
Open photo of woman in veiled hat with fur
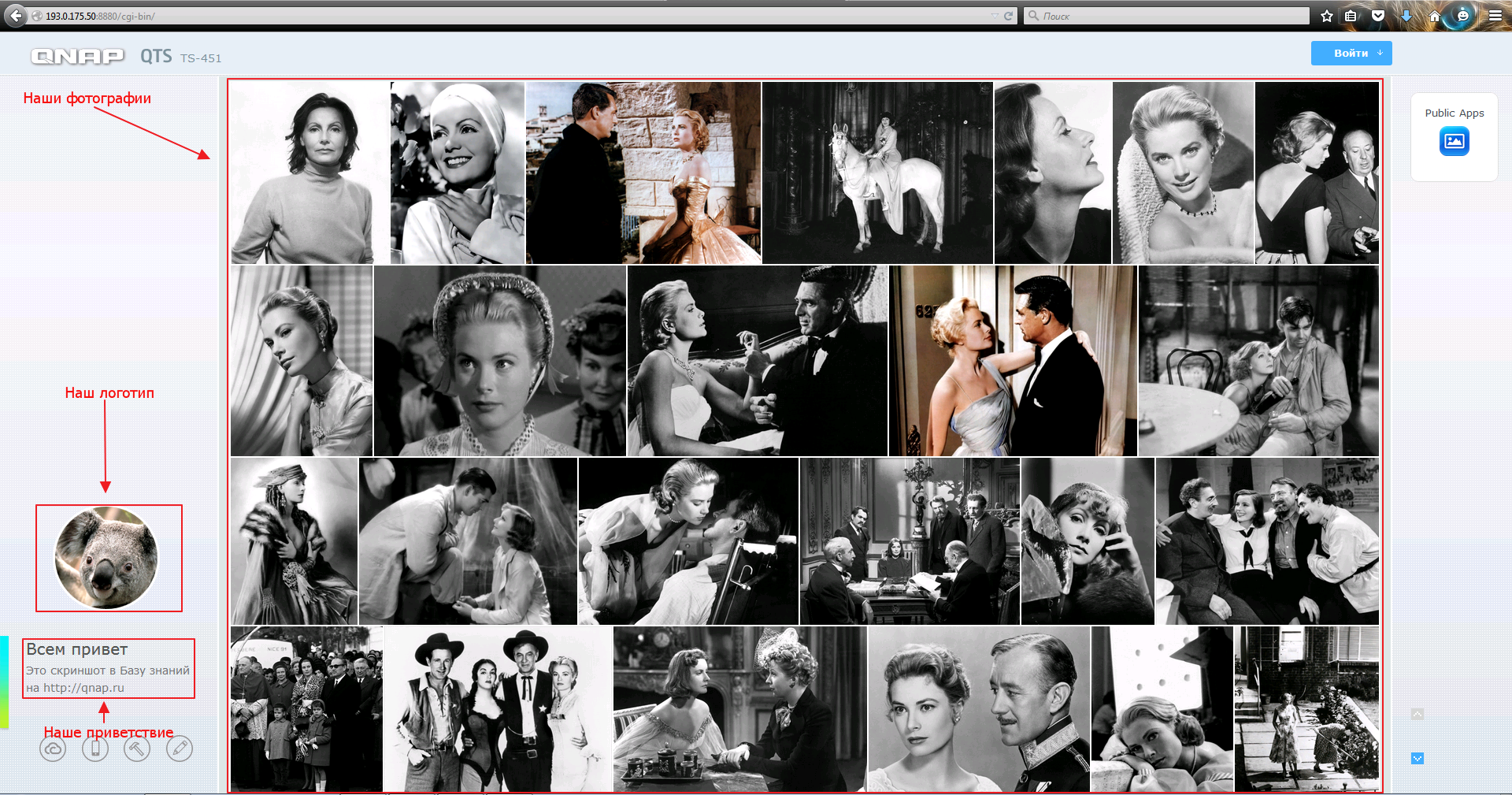[1088, 541]
